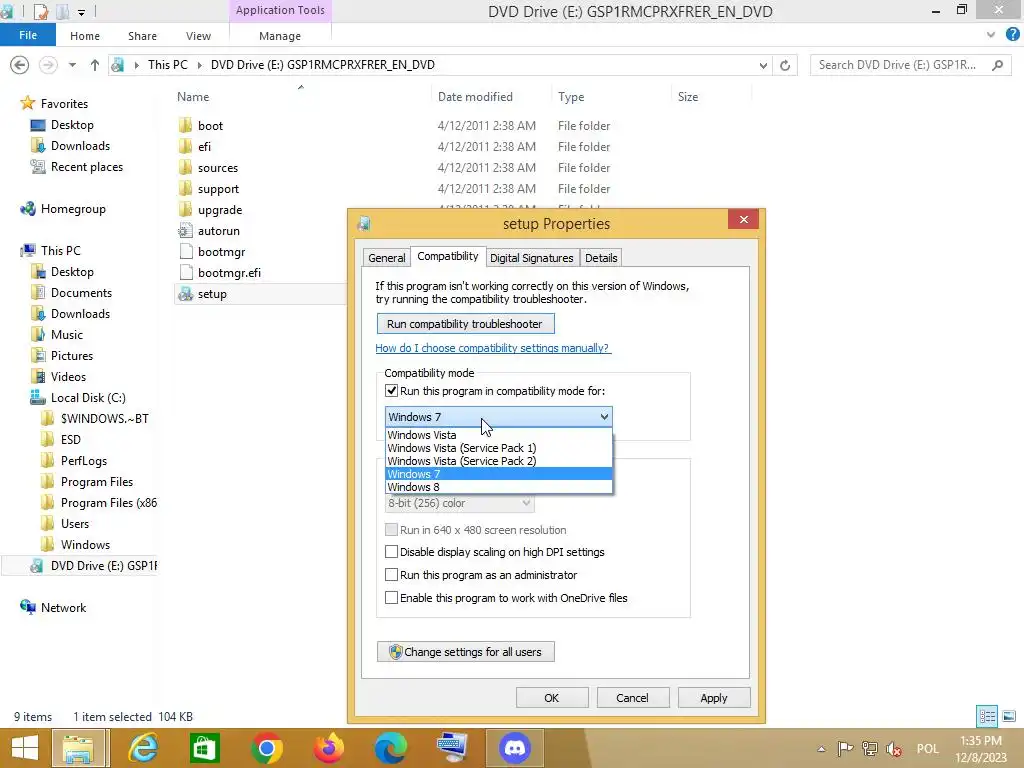
Task: Launch Google Chrome from taskbar
Action: [266, 748]
